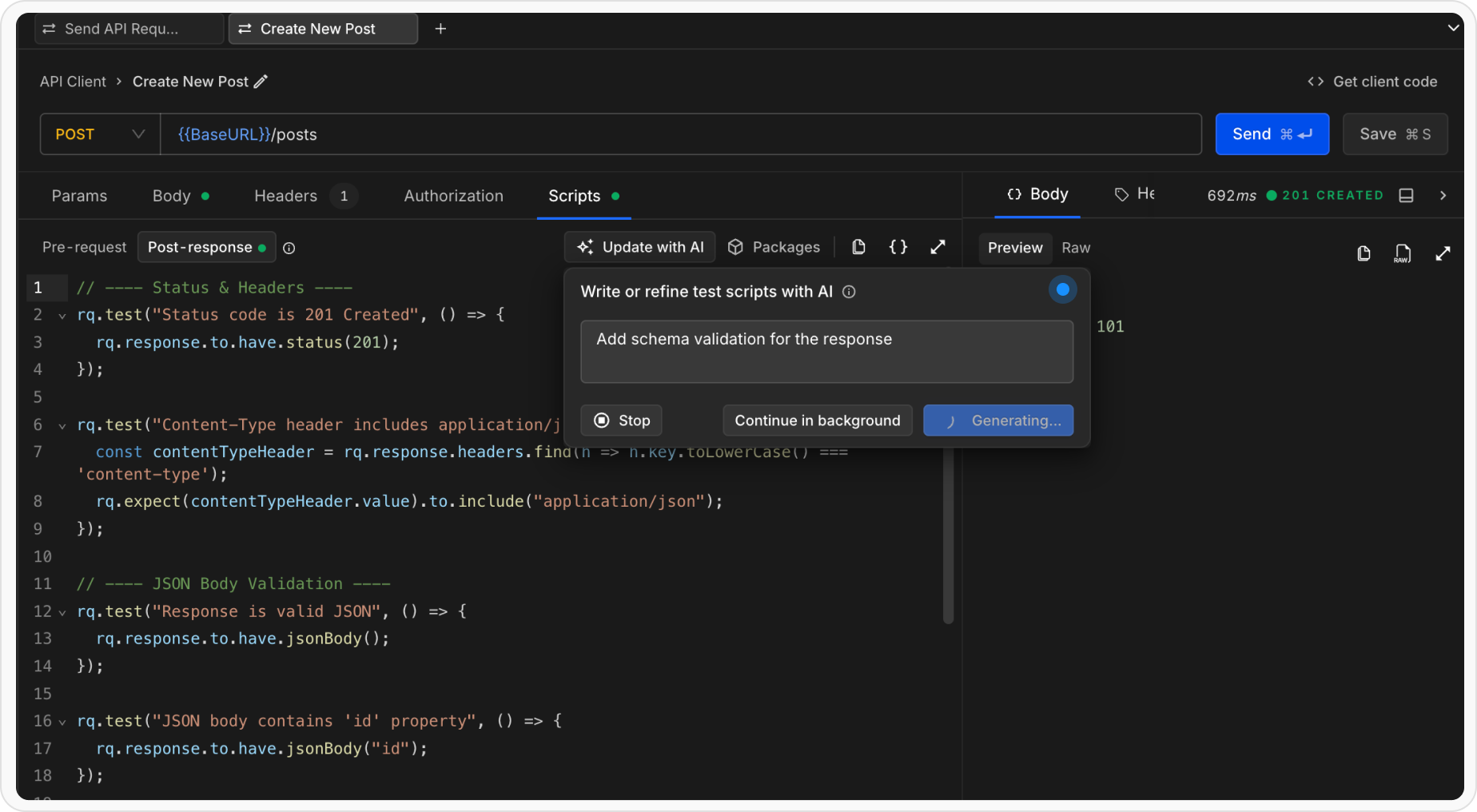Switch response view to Raw
The width and height of the screenshot is (1477, 812).
point(1076,248)
